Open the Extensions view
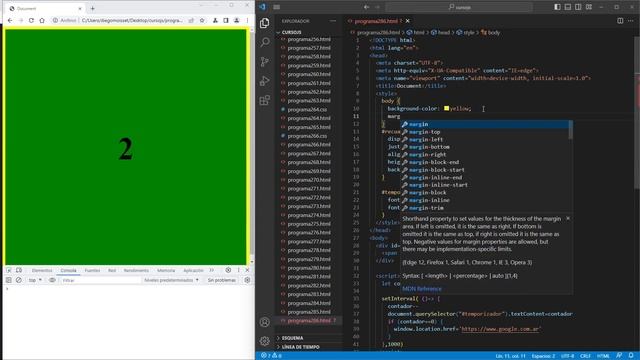Screen dimensions: 640x360 click(264, 100)
